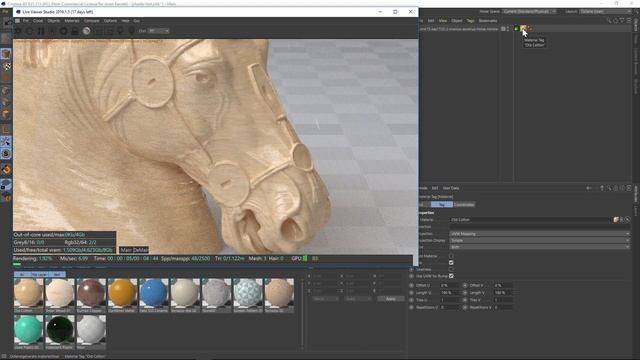
Task: Select the dark green iridescent material
Action: [60, 330]
